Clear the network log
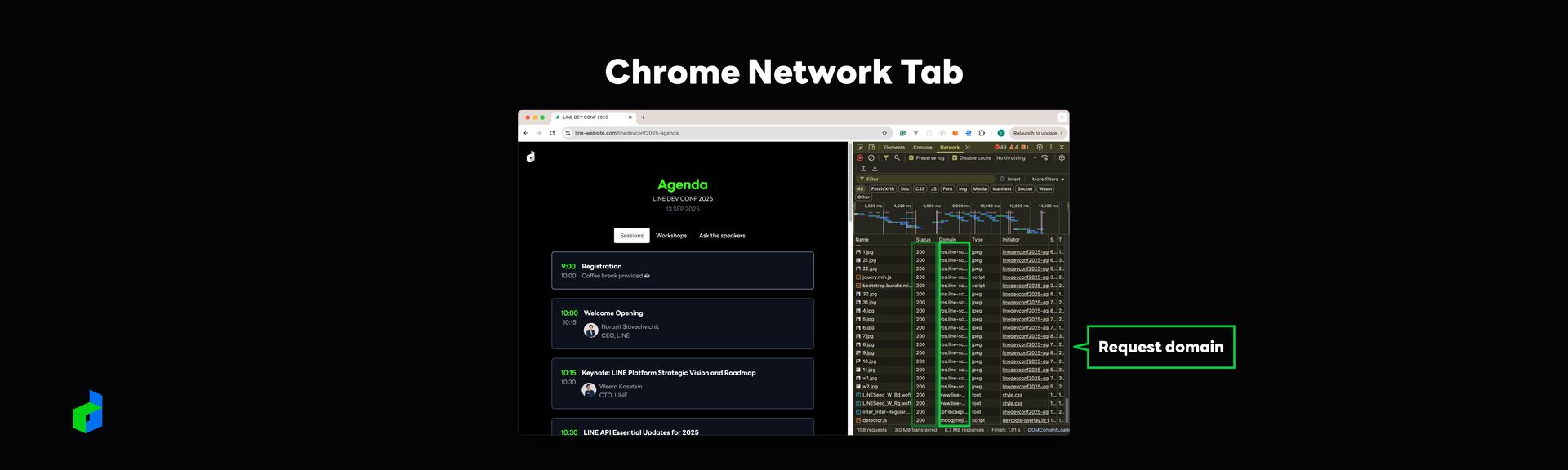 [871, 157]
